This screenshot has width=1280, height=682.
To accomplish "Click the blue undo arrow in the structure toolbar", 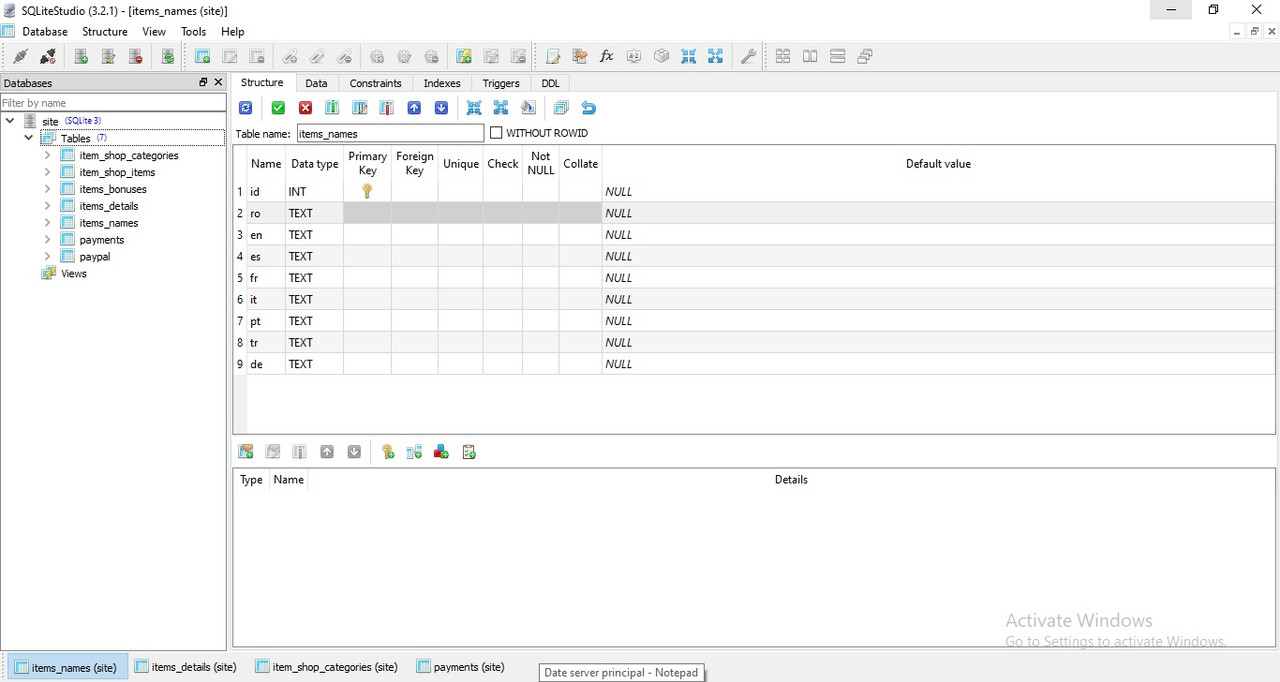I will (588, 108).
